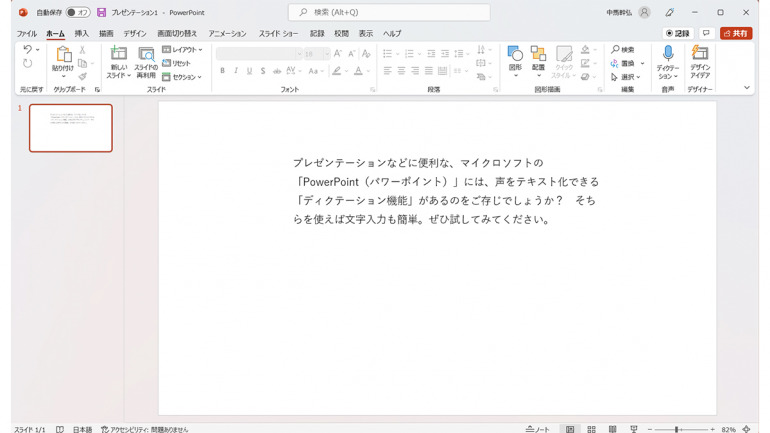Click the pen icon near the account

(670, 12)
